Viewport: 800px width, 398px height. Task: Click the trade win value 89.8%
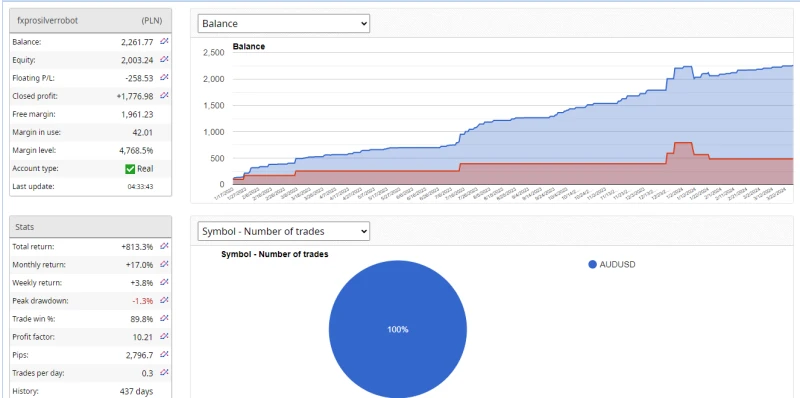pyautogui.click(x=142, y=319)
